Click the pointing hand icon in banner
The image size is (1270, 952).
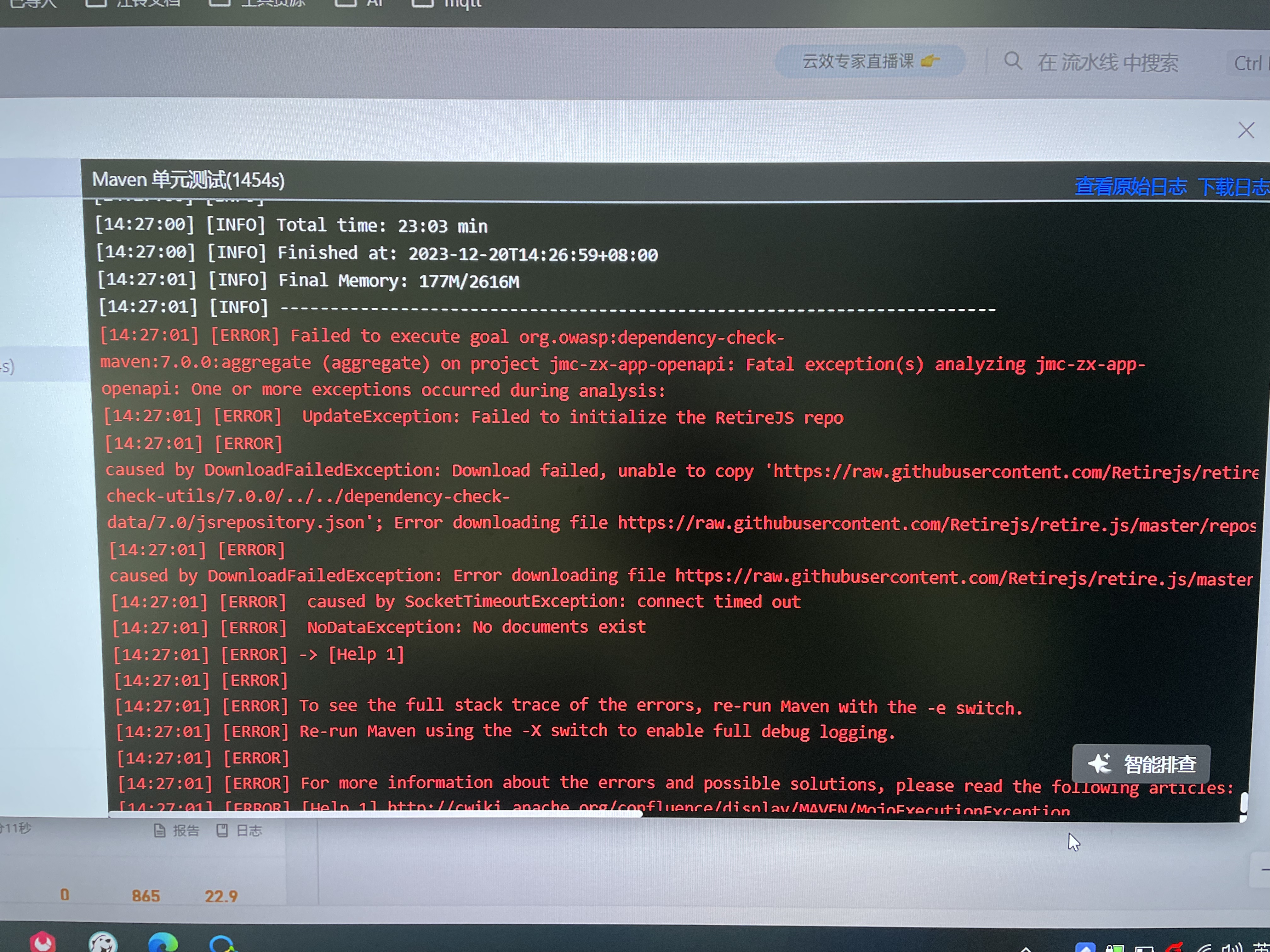point(930,60)
